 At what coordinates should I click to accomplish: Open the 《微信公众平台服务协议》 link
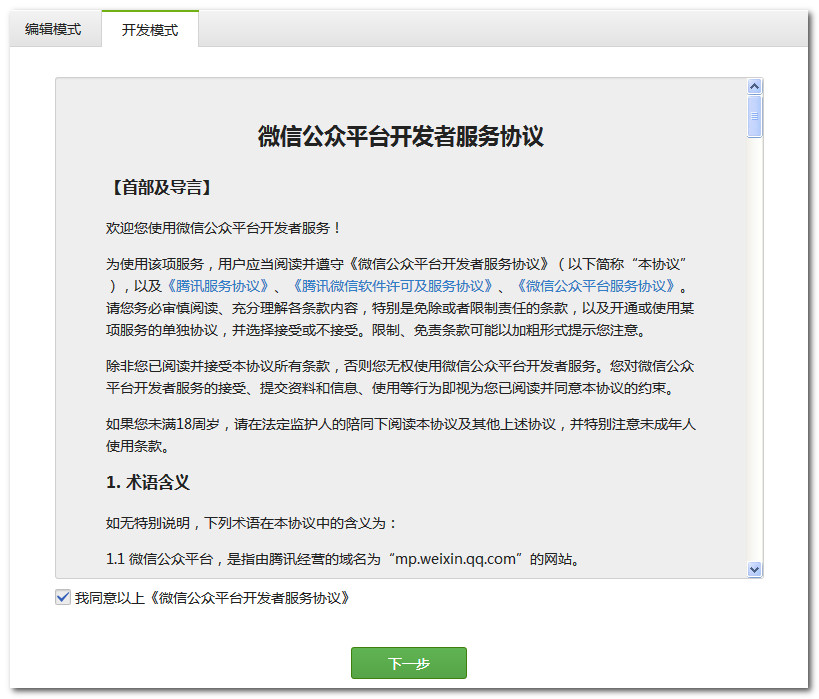pyautogui.click(x=595, y=286)
